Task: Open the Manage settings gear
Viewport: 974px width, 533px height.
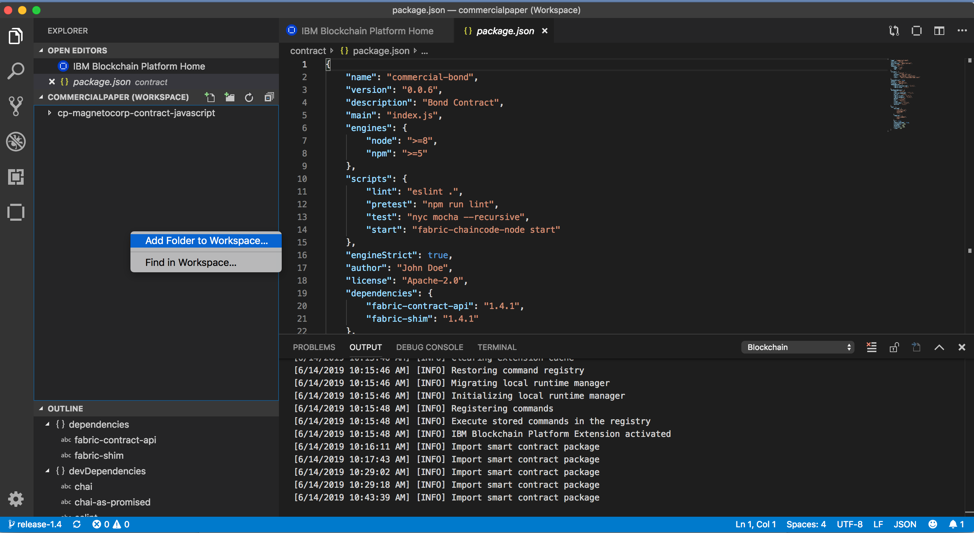Action: (16, 498)
